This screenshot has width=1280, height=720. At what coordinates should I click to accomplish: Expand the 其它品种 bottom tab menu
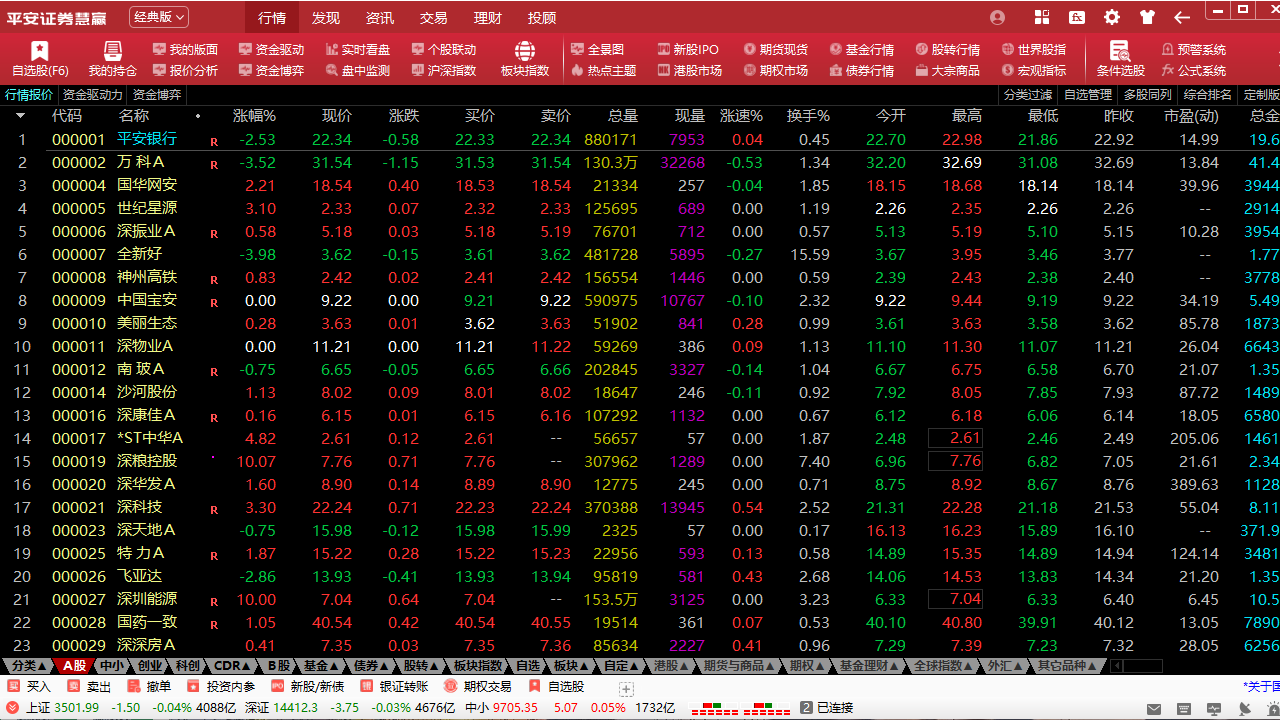pos(1068,666)
